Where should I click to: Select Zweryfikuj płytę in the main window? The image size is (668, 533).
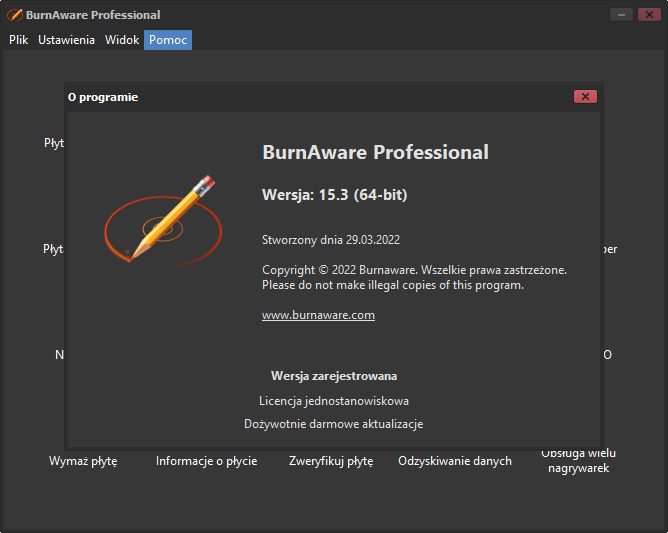coord(331,461)
